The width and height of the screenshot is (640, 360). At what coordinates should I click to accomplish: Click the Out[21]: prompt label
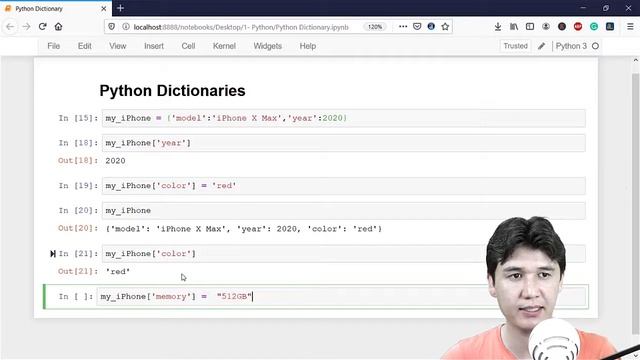pos(78,271)
